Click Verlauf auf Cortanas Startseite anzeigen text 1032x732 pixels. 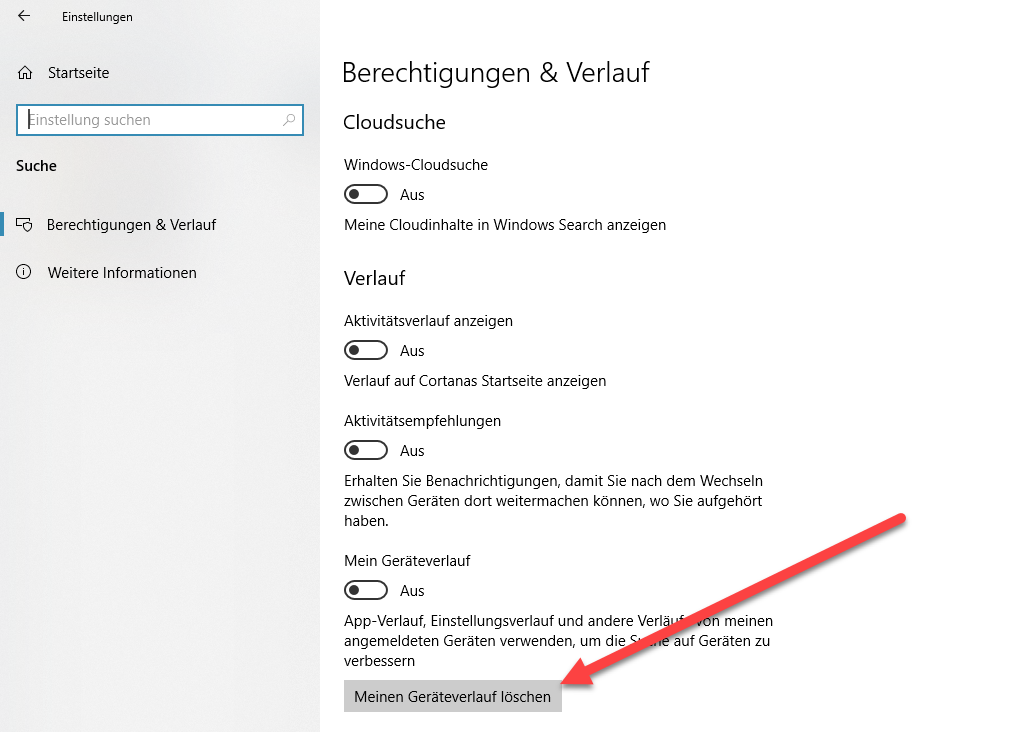(475, 381)
